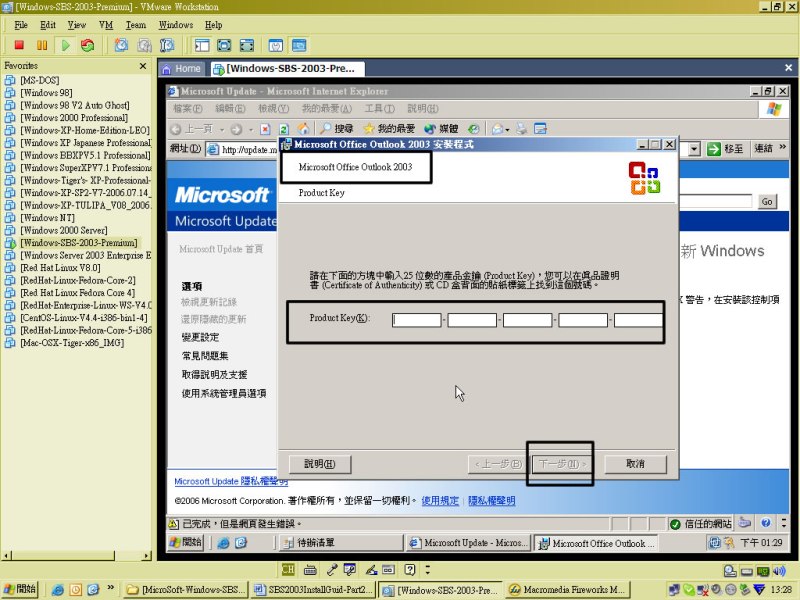
Task: Close the Favorites panel
Action: [x=143, y=66]
